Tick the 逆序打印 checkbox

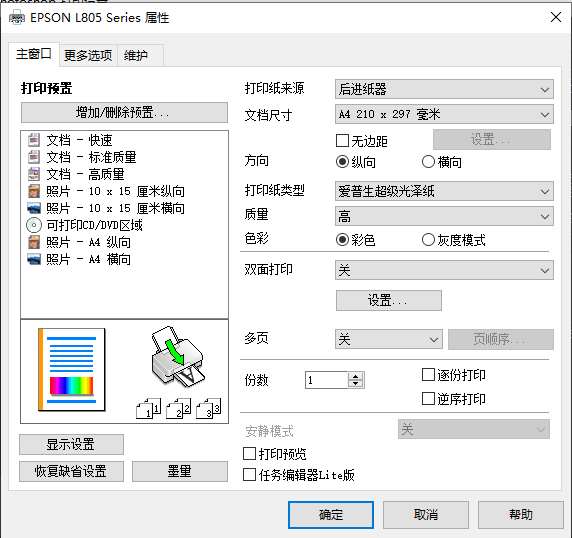click(x=428, y=398)
